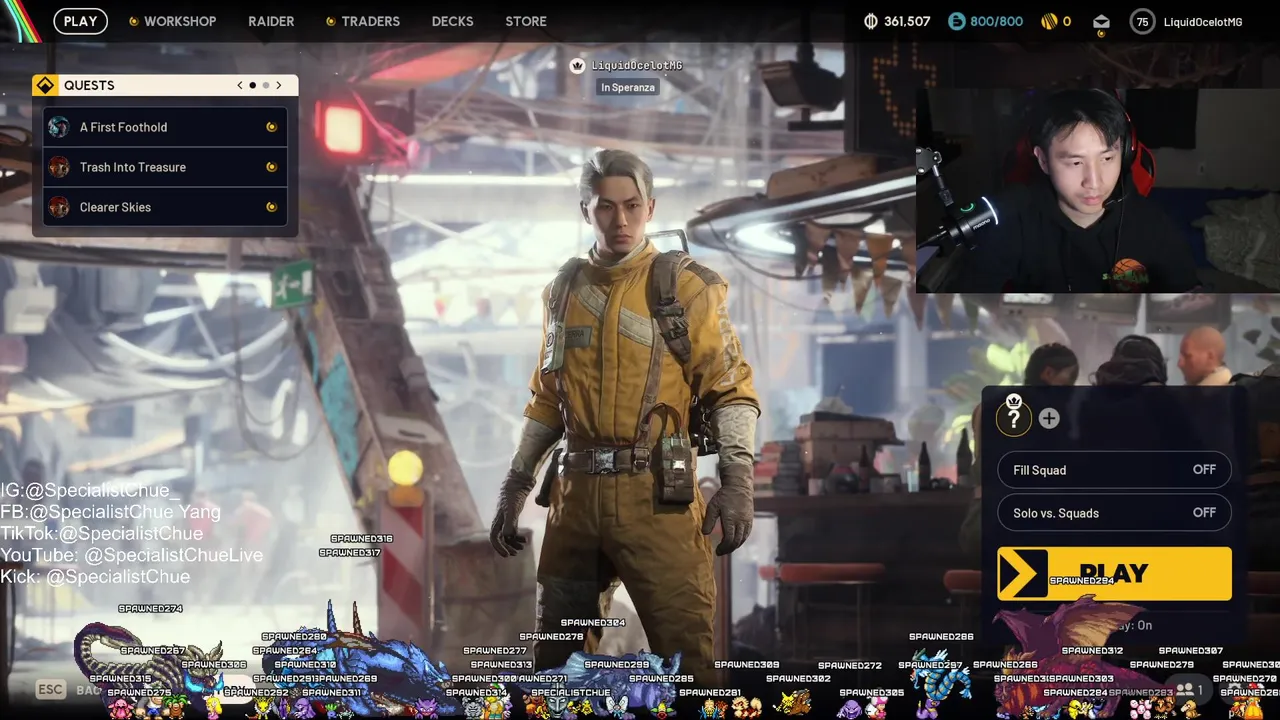The width and height of the screenshot is (1280, 720).
Task: Open the TRADERS tab
Action: pyautogui.click(x=370, y=21)
